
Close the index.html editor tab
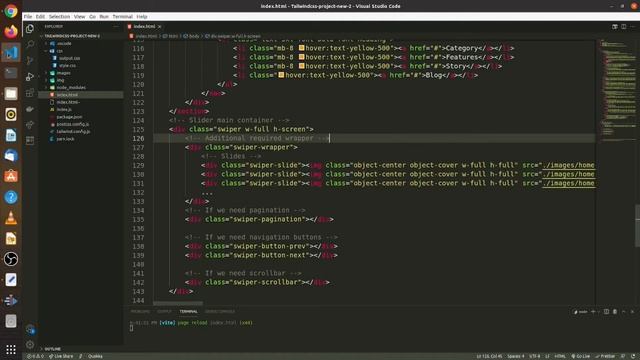pyautogui.click(x=160, y=27)
